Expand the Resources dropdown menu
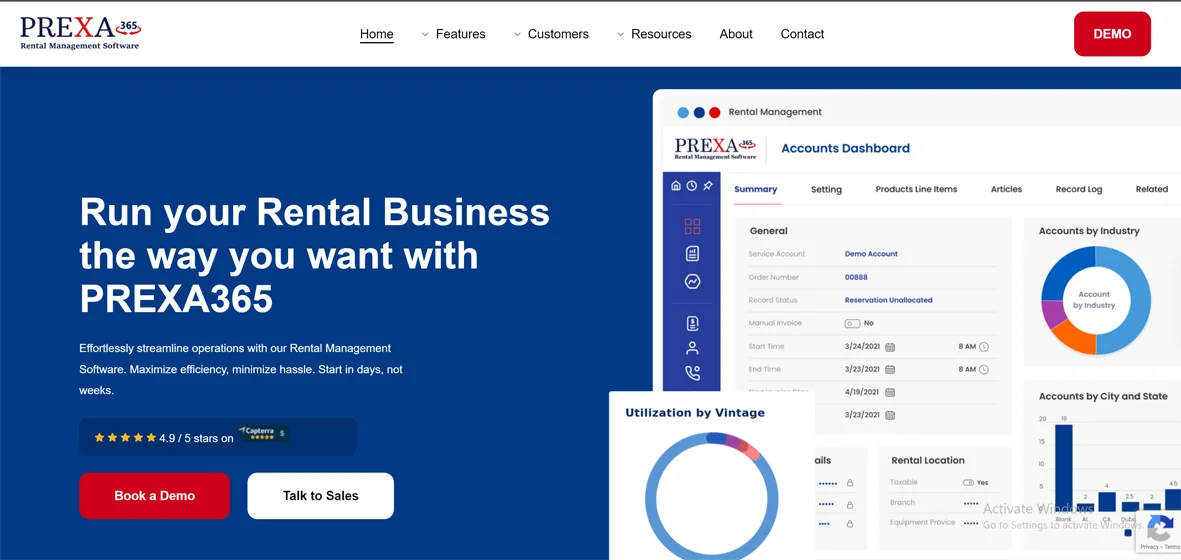 pos(654,34)
